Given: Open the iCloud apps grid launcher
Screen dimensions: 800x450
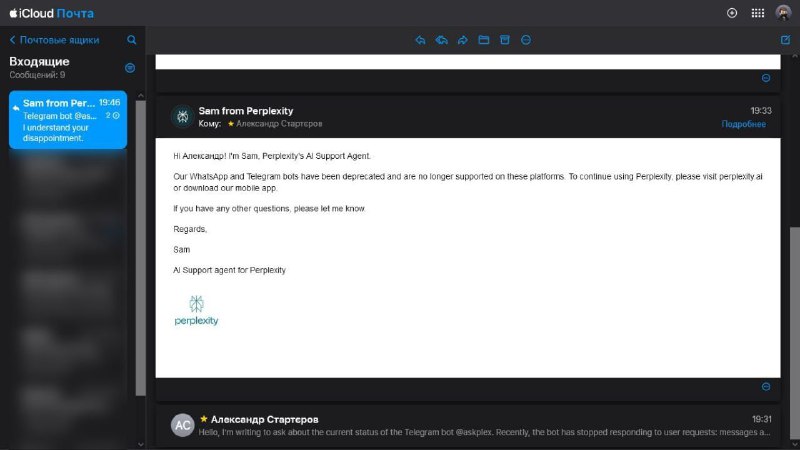Looking at the screenshot, I should (x=758, y=13).
